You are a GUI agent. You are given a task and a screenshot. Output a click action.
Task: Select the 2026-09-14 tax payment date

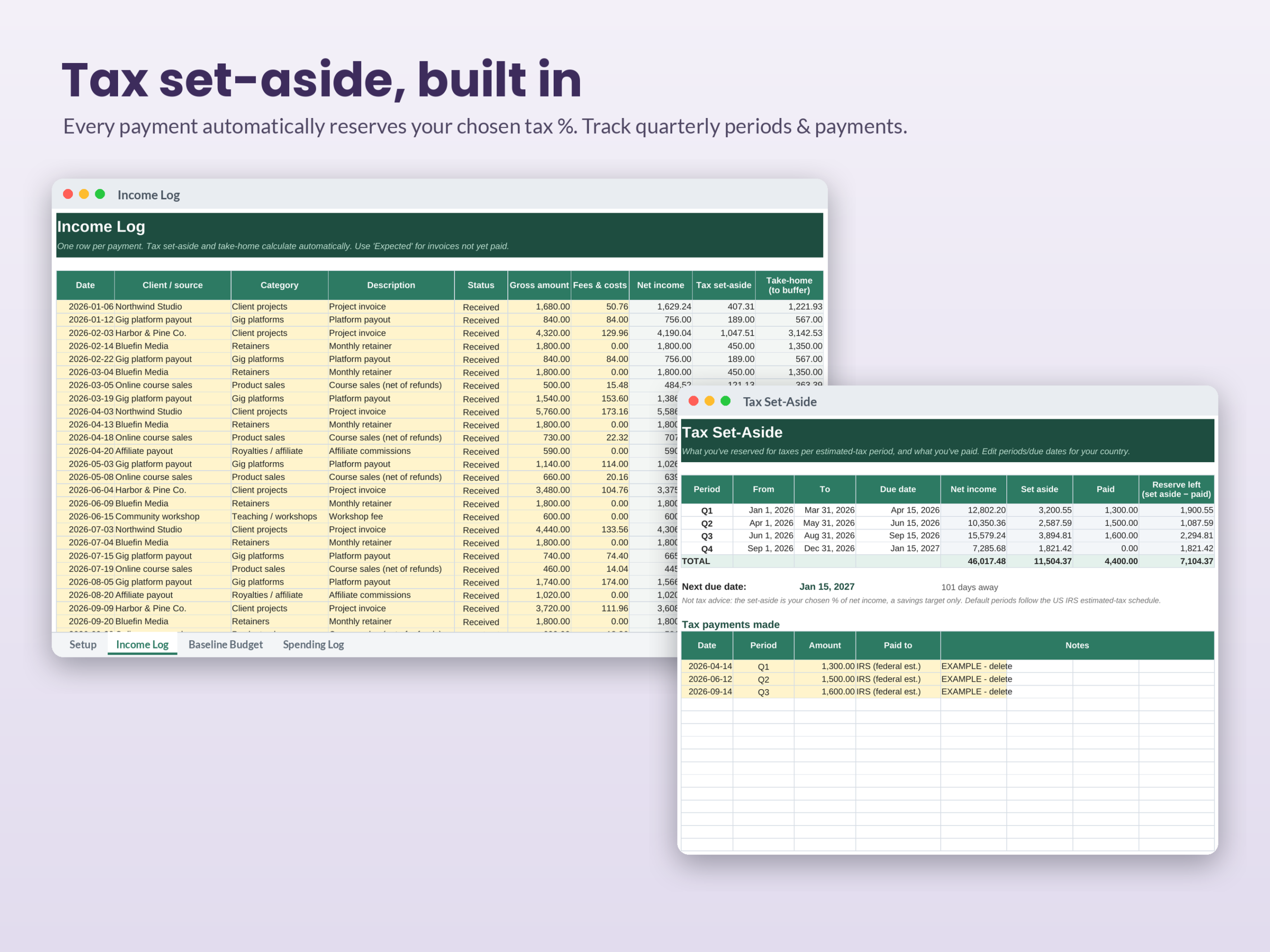(x=707, y=692)
